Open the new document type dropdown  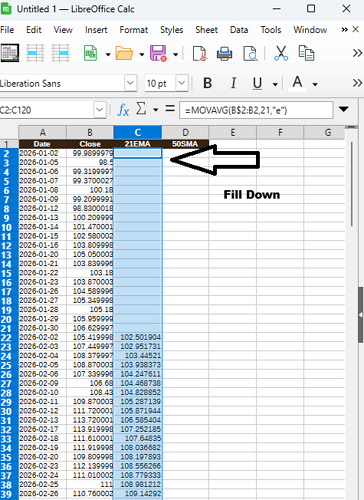[108, 54]
